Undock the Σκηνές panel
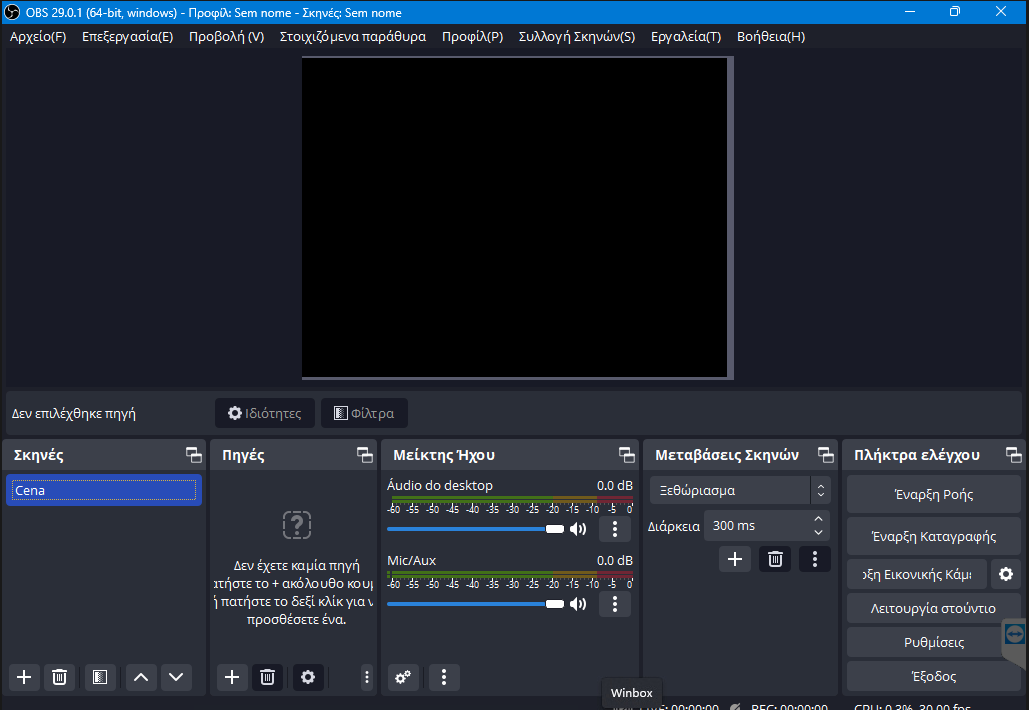Image resolution: width=1029 pixels, height=710 pixels. [194, 455]
